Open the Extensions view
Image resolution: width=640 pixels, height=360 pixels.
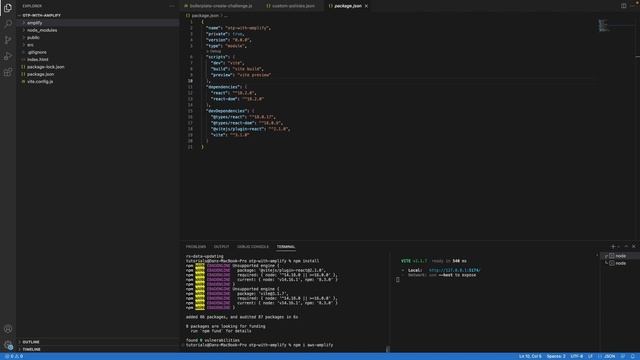8,72
